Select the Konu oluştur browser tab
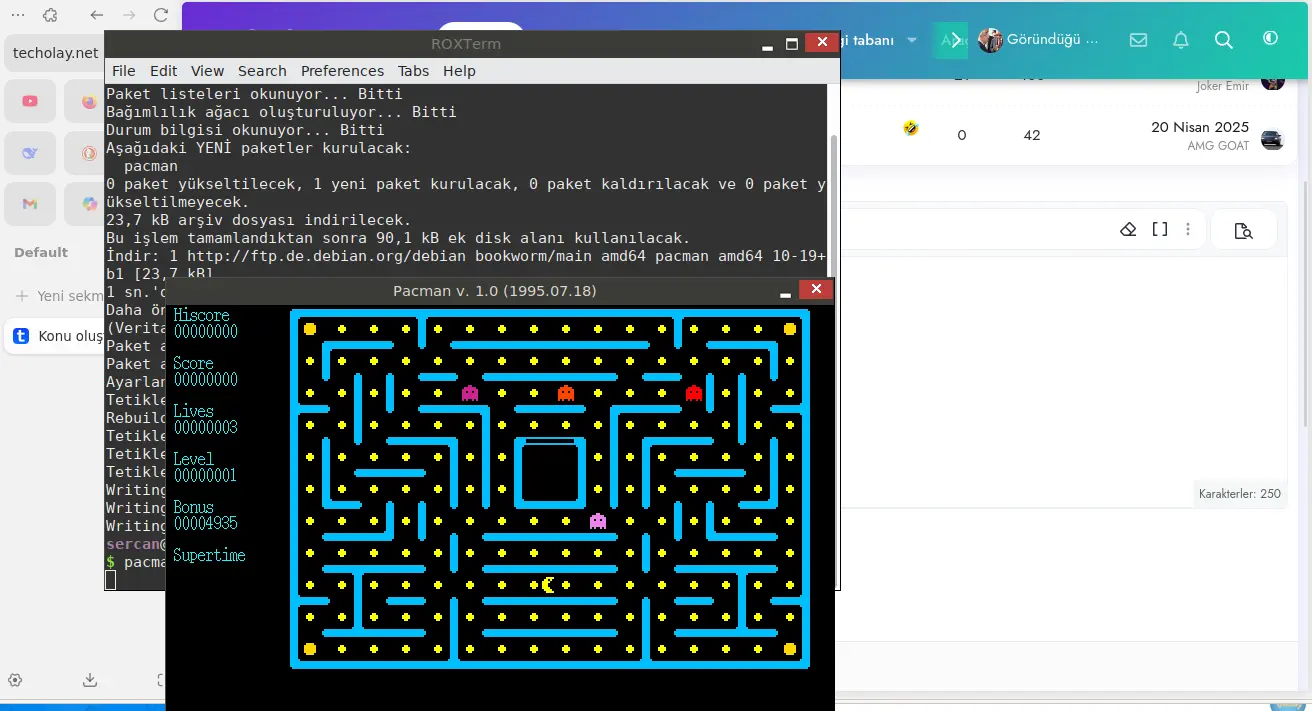 tap(56, 336)
